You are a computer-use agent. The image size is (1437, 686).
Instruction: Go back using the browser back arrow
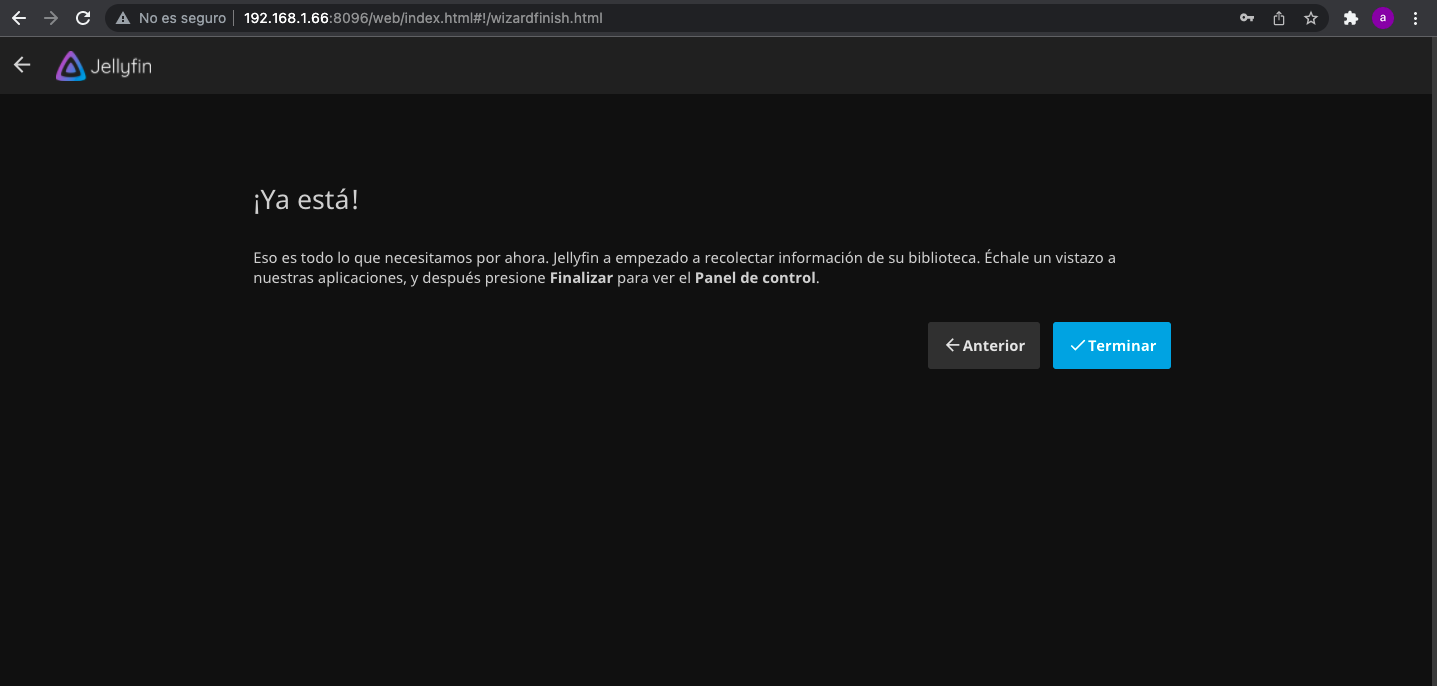(19, 18)
